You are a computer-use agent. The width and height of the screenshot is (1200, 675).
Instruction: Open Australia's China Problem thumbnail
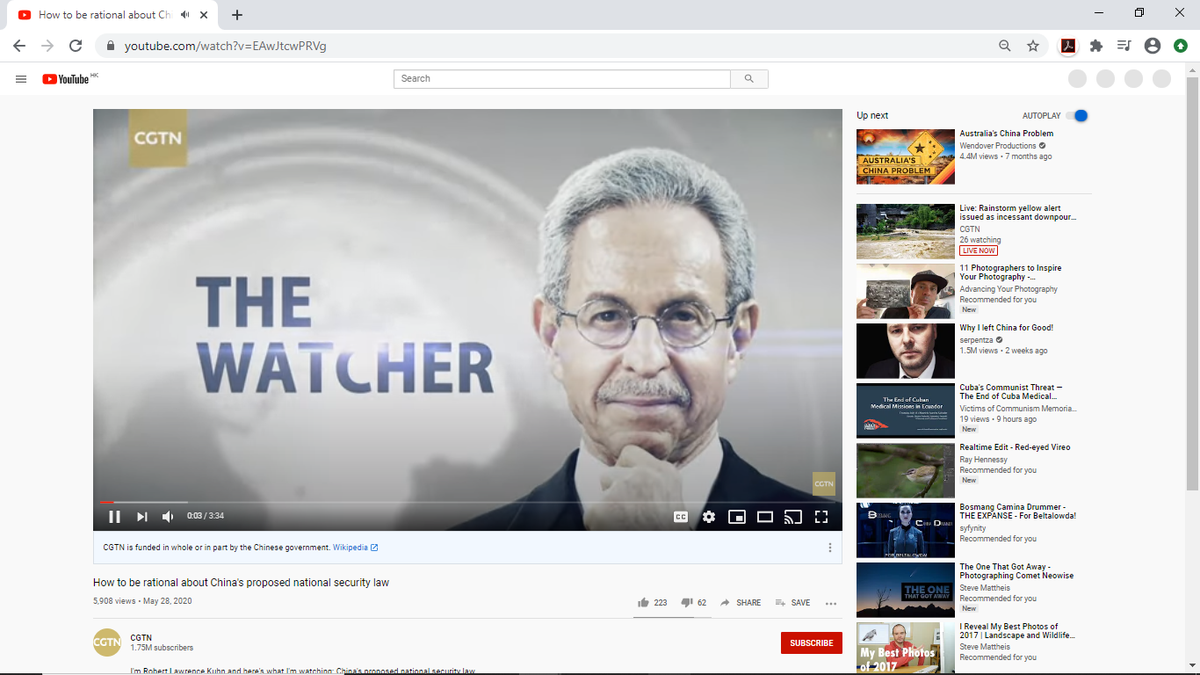point(905,155)
